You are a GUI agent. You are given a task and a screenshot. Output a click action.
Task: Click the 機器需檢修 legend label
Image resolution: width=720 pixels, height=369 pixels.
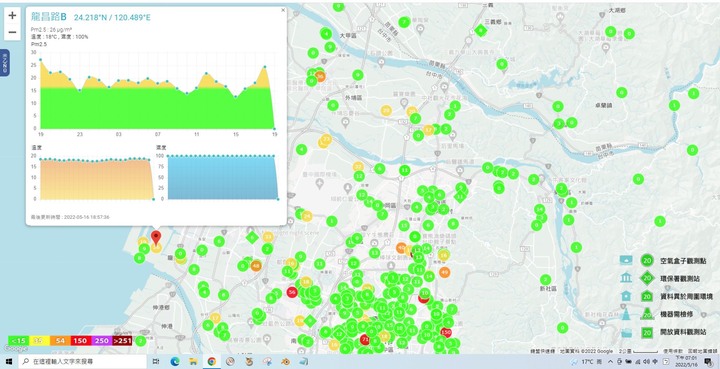(x=676, y=315)
